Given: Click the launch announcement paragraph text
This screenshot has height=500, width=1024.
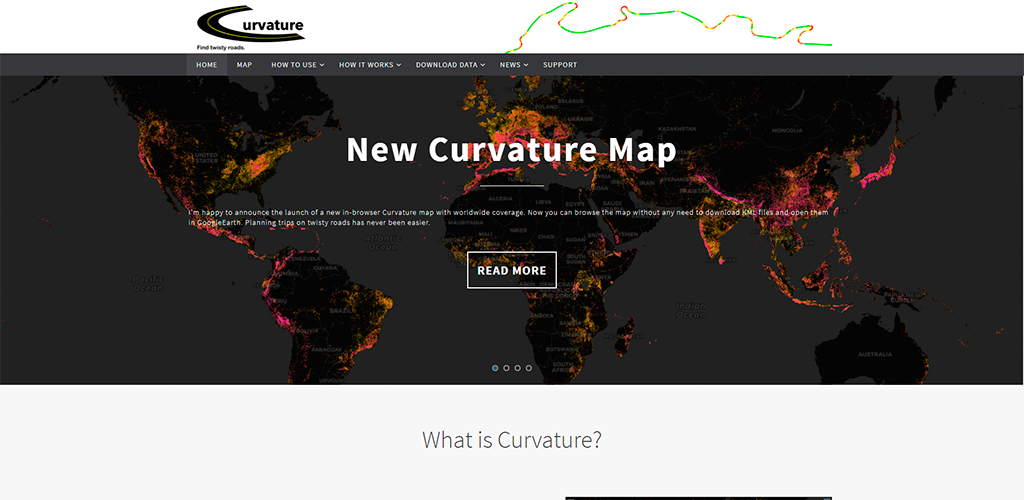Looking at the screenshot, I should (509, 218).
